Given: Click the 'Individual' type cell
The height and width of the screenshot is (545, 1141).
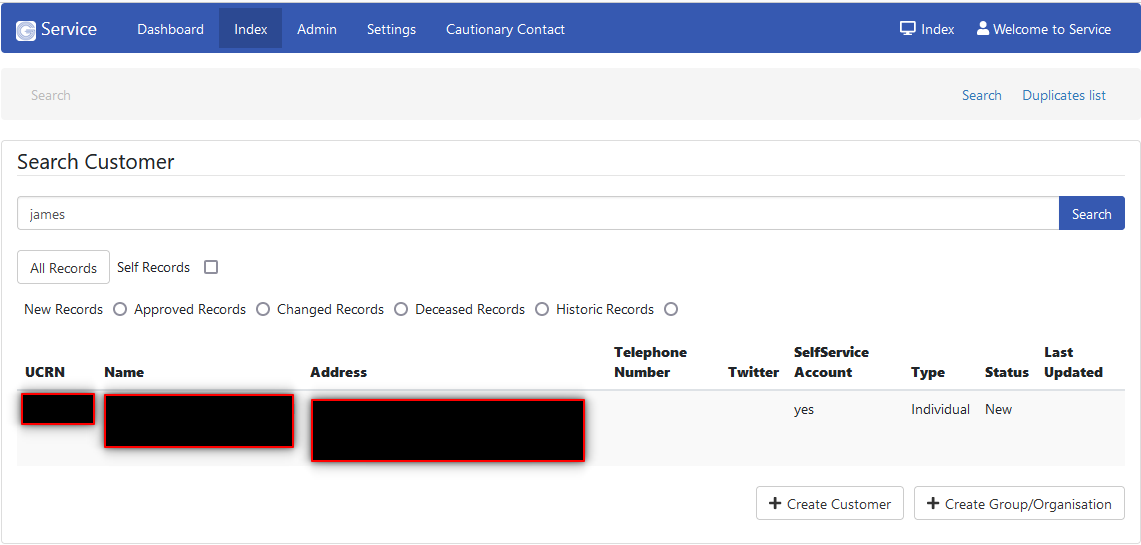Looking at the screenshot, I should tap(940, 409).
